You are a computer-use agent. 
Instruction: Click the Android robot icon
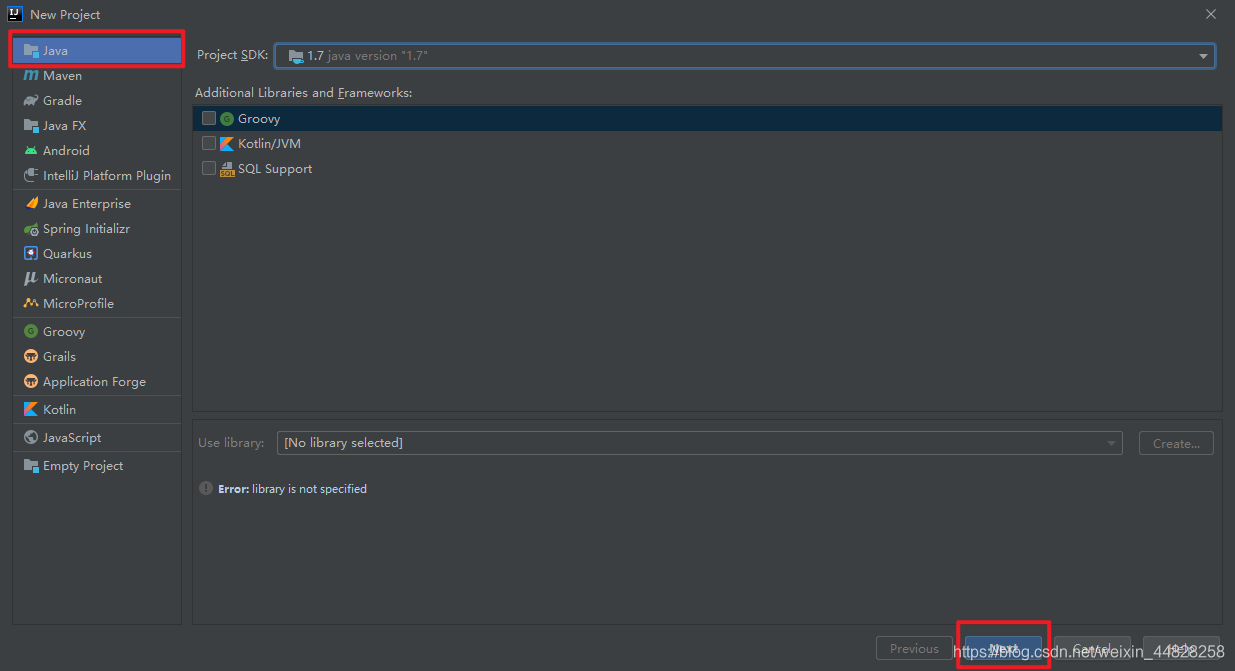(31, 151)
